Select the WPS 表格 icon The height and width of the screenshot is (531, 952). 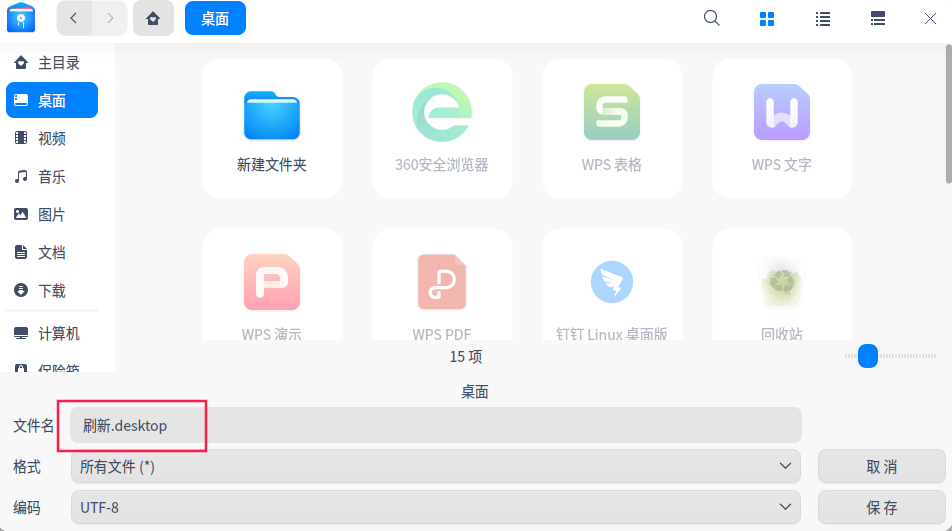[612, 112]
